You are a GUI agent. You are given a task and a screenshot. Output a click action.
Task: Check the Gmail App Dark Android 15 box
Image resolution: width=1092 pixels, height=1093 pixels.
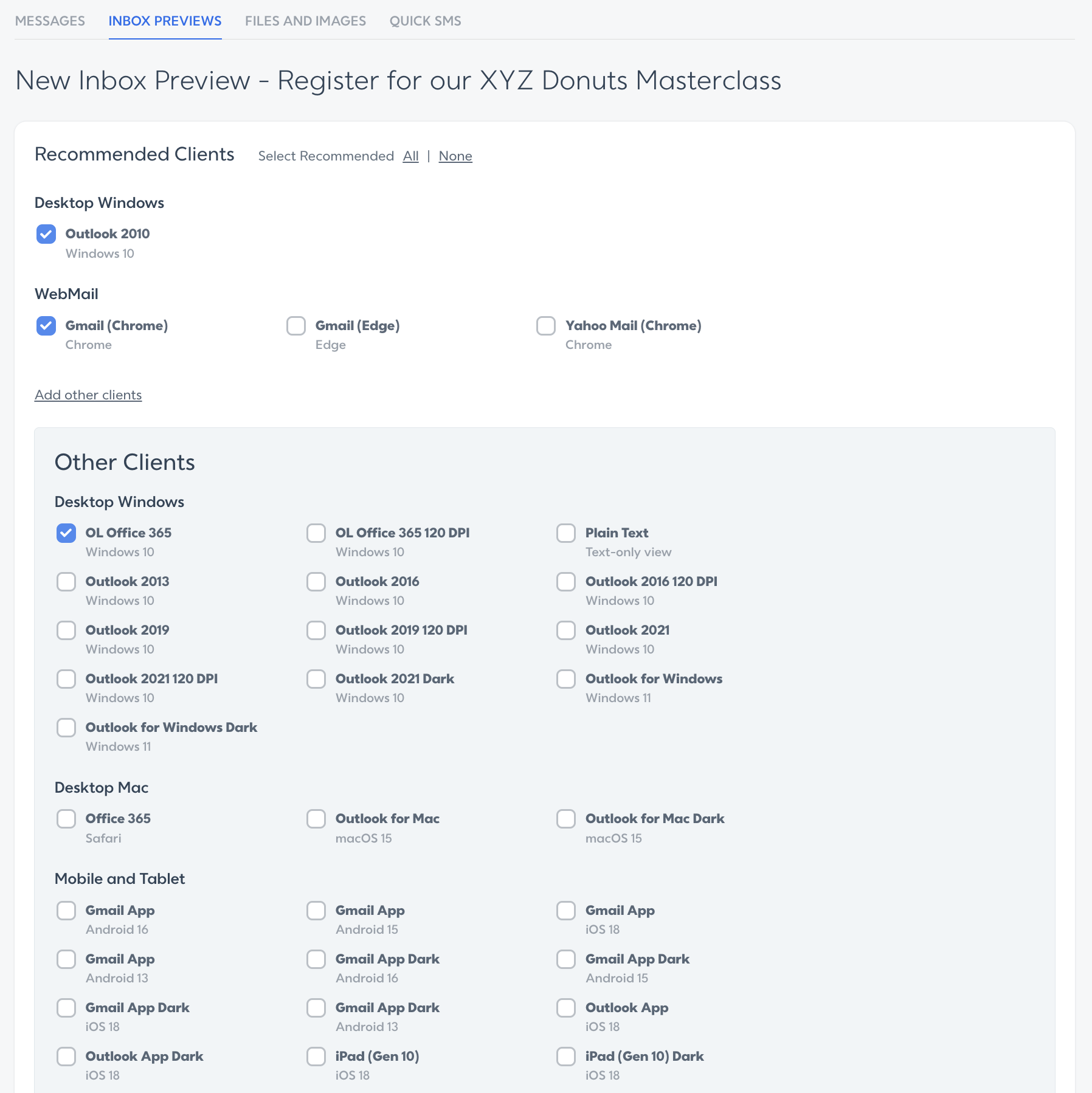pos(566,959)
